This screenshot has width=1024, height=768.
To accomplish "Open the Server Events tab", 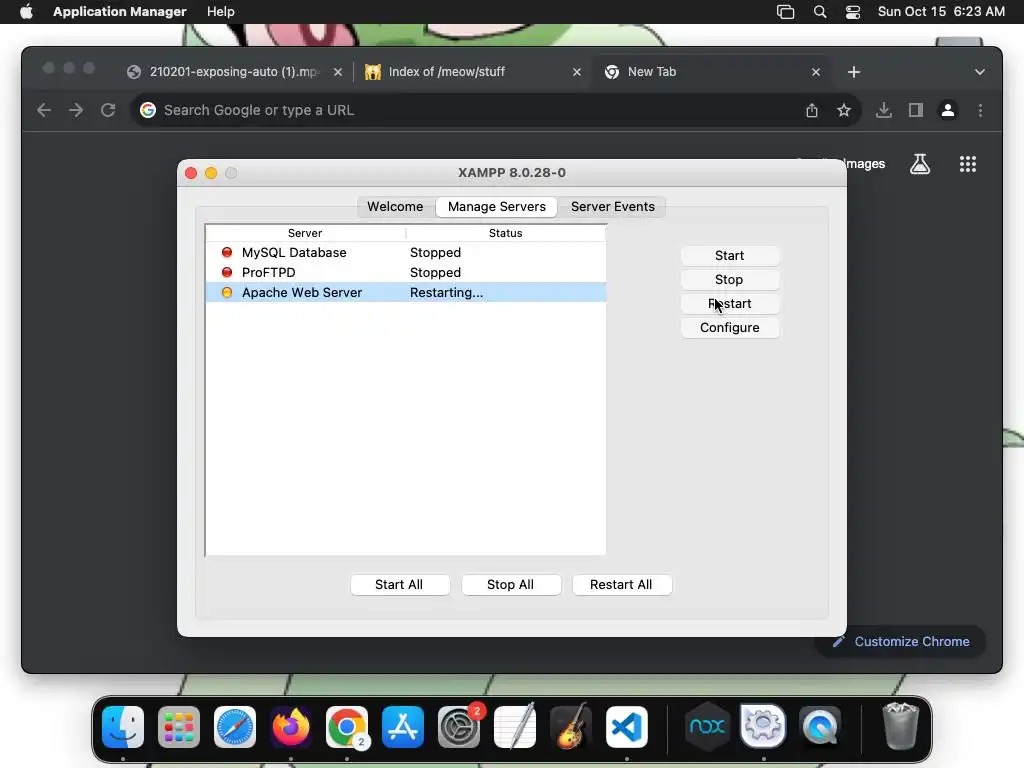I will [613, 206].
